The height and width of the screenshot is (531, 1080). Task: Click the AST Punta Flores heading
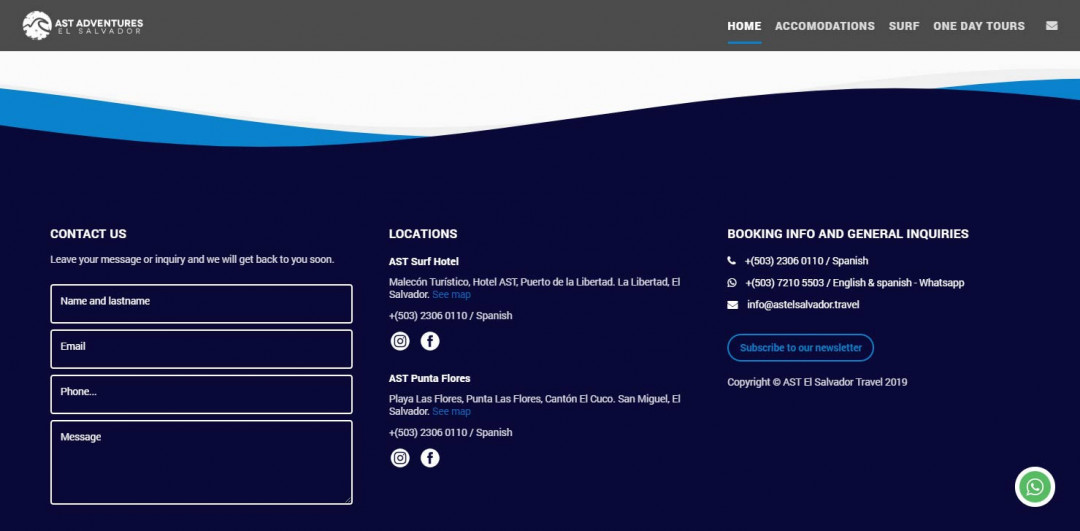pyautogui.click(x=429, y=378)
